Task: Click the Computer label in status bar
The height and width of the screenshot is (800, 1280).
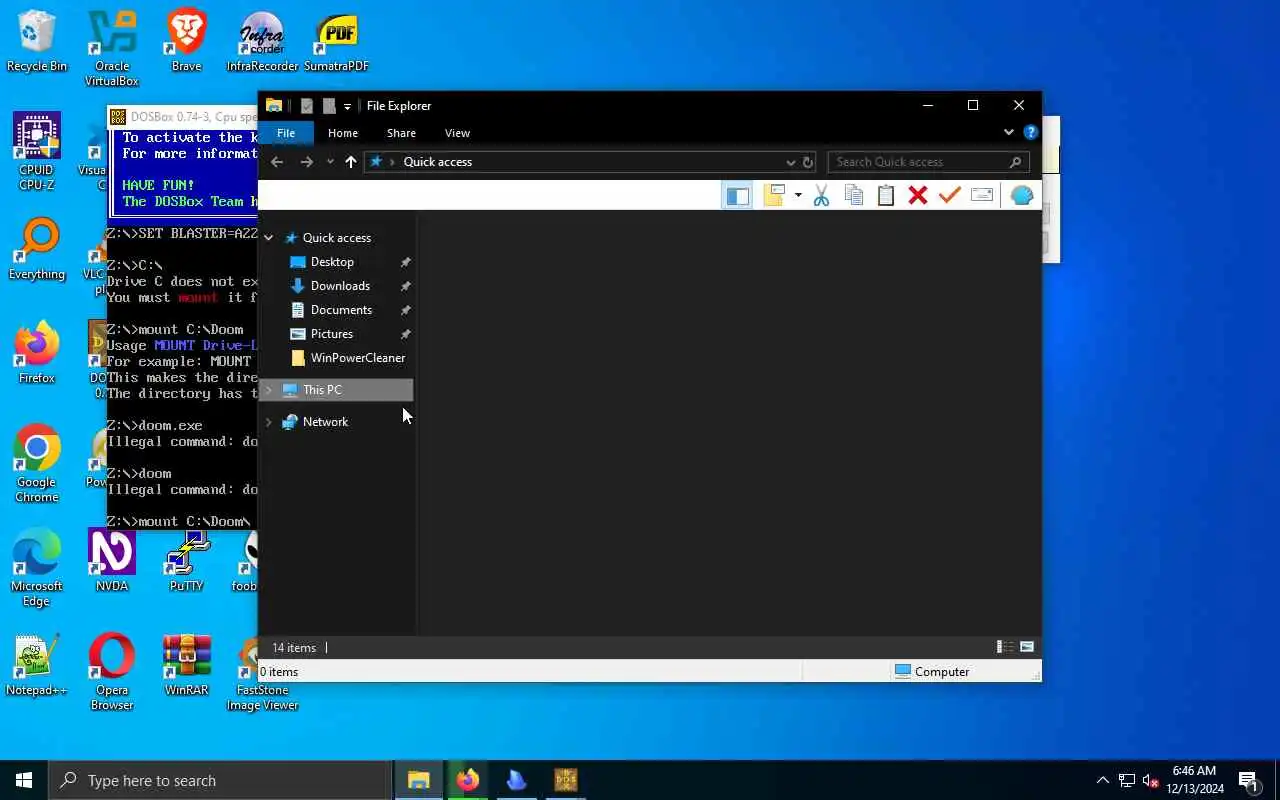Action: point(942,672)
